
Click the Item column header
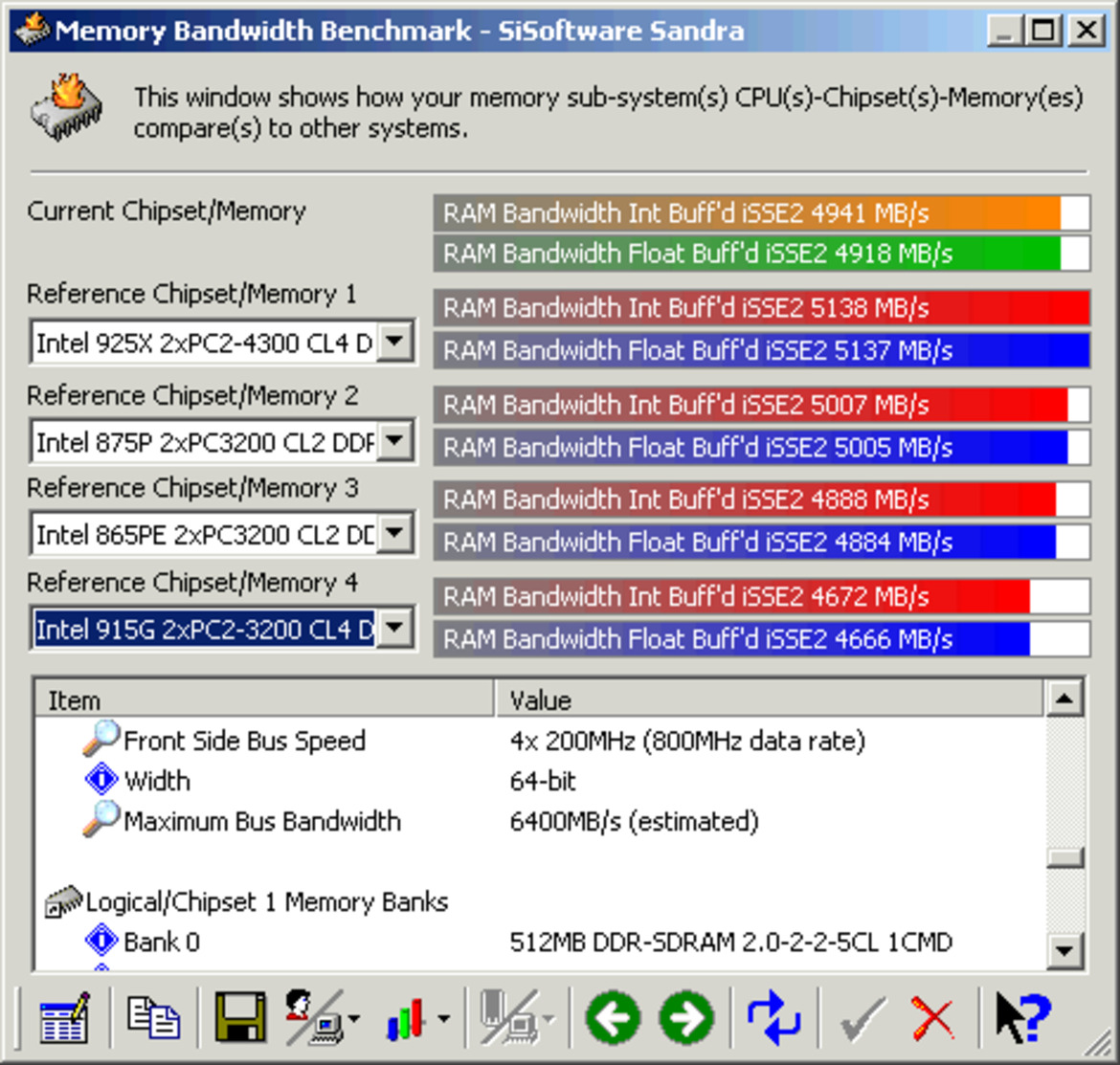(x=264, y=699)
